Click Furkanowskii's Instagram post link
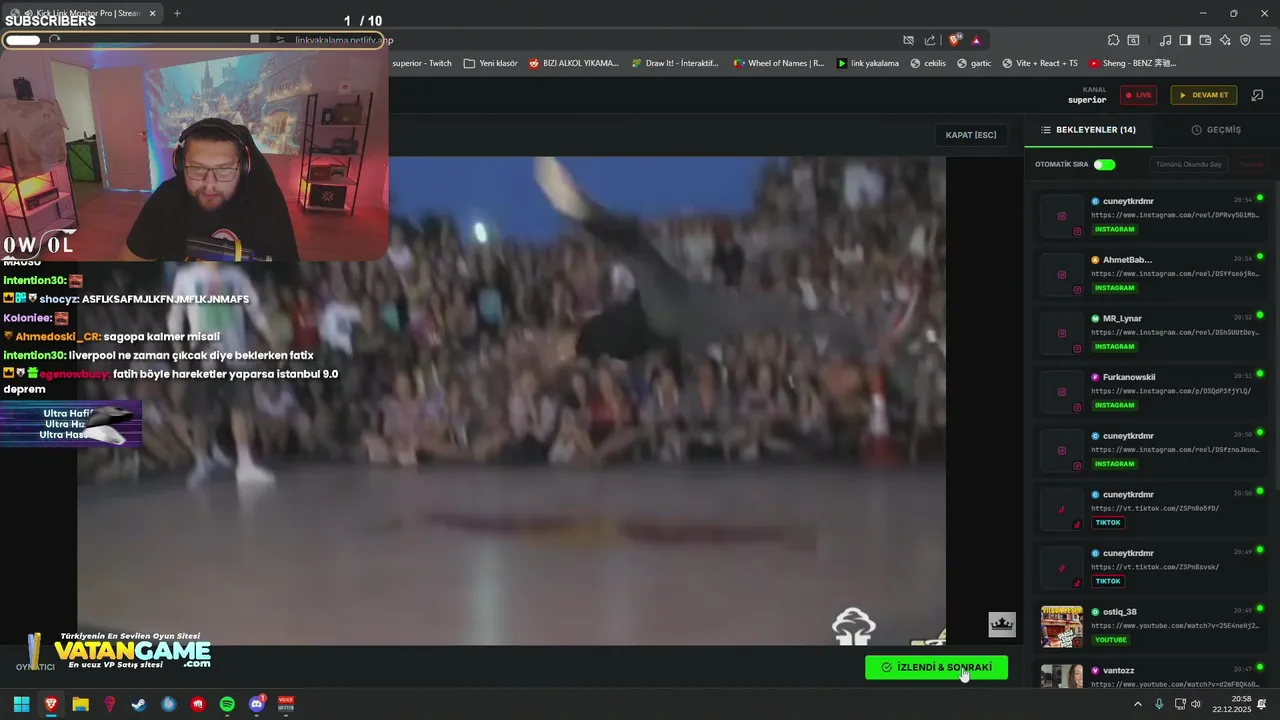 [x=1171, y=391]
